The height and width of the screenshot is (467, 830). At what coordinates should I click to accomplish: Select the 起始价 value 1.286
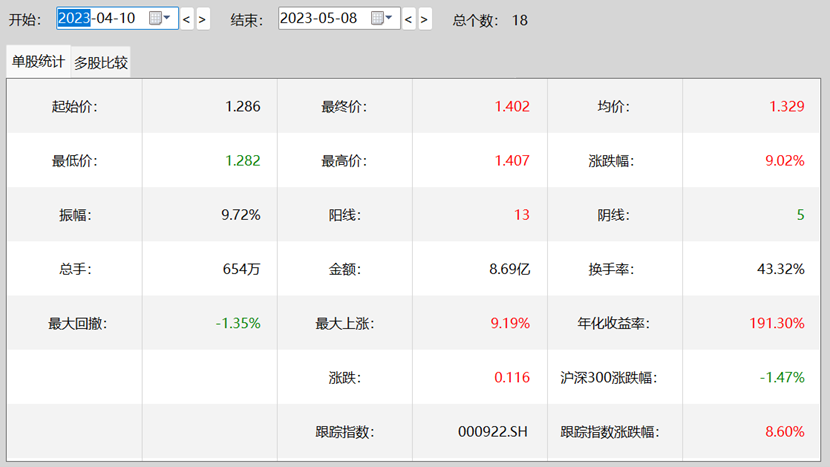242,106
